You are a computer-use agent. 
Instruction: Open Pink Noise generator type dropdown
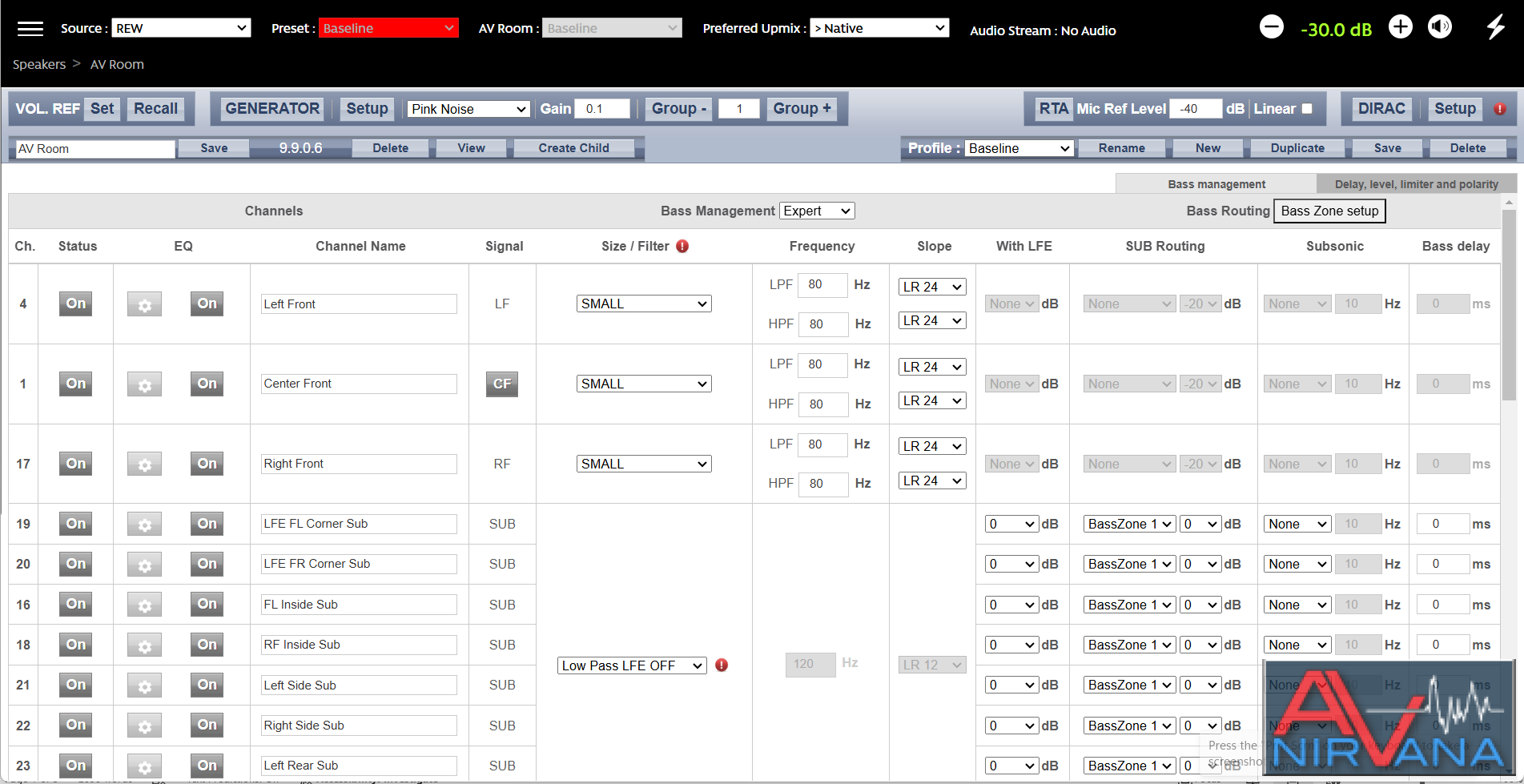[x=468, y=109]
